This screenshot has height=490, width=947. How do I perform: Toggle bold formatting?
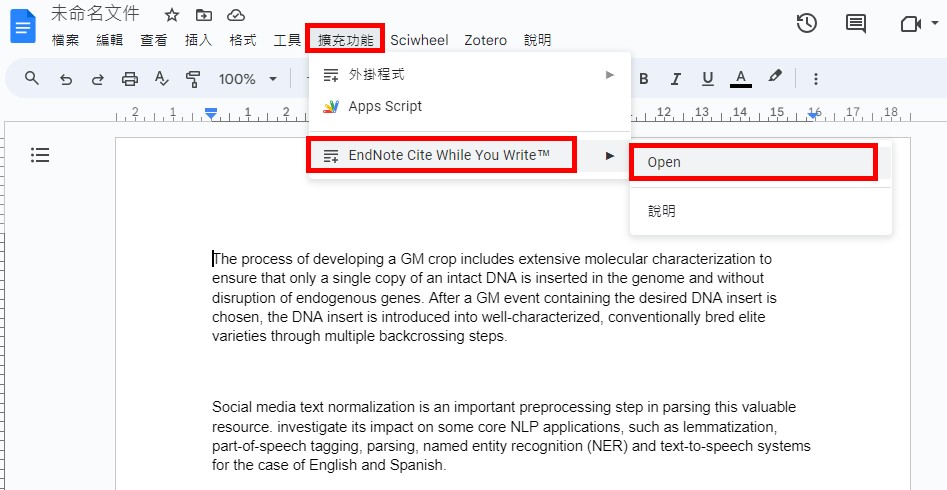[644, 79]
